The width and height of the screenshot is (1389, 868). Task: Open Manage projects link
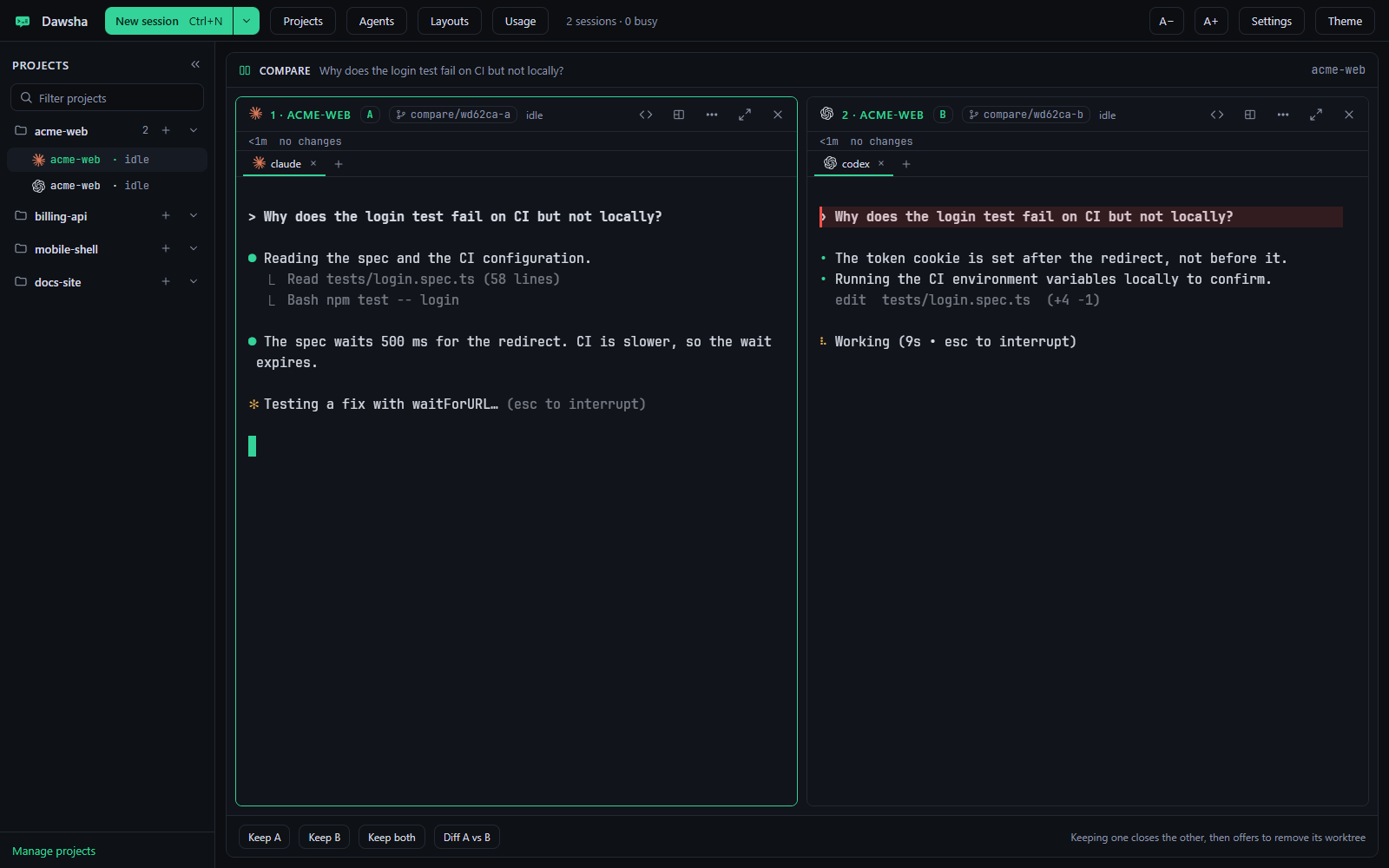point(54,851)
